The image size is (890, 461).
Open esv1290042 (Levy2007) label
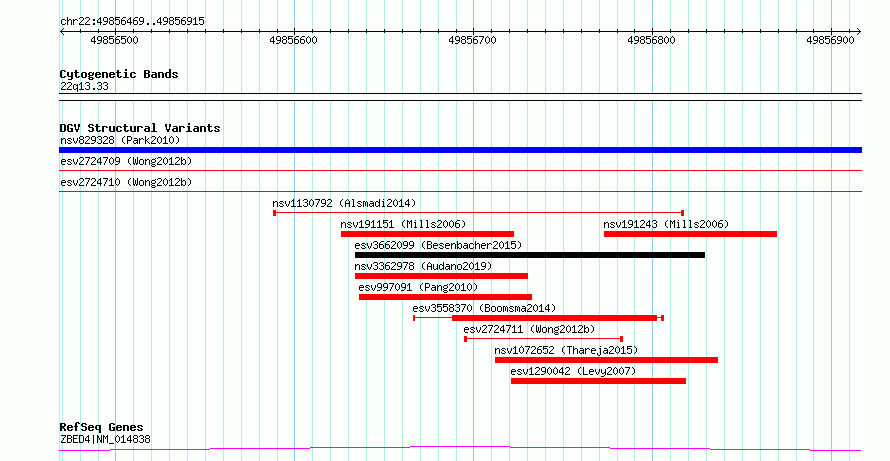[x=573, y=371]
